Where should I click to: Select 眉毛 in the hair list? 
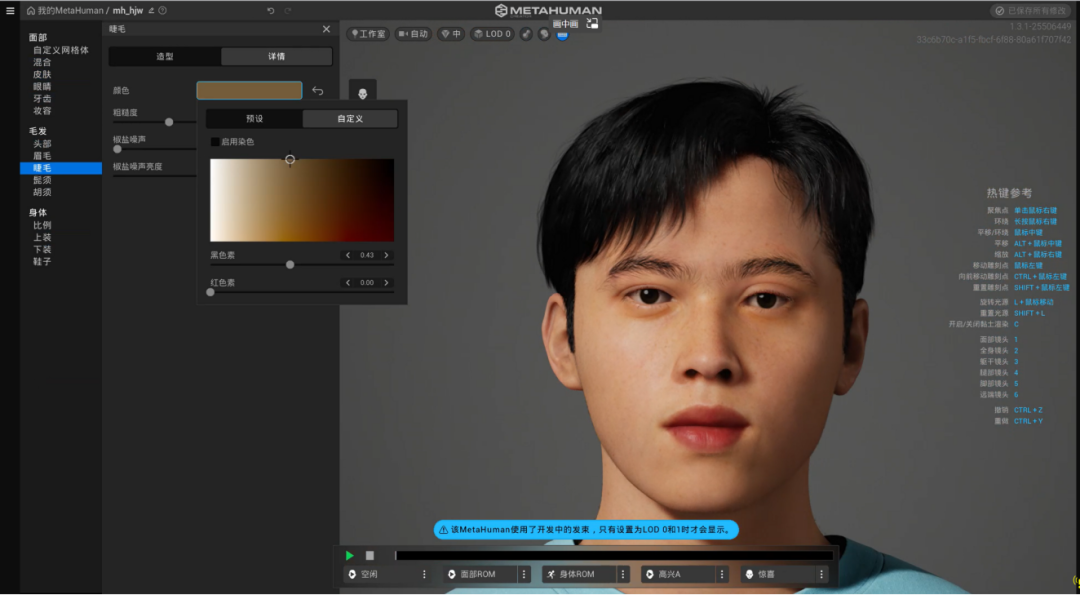(42, 156)
